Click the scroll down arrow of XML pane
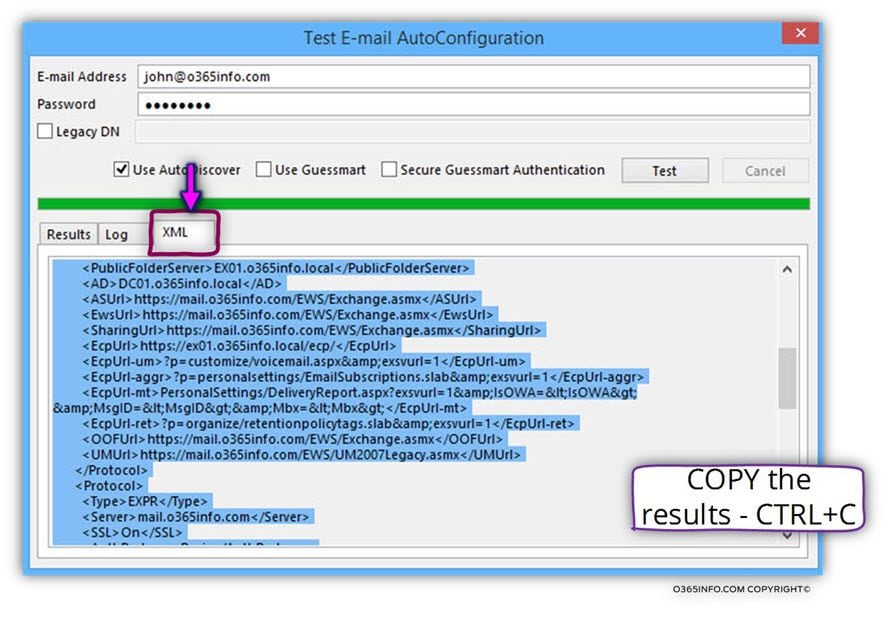Screen dimensions: 893x620 click(x=787, y=535)
